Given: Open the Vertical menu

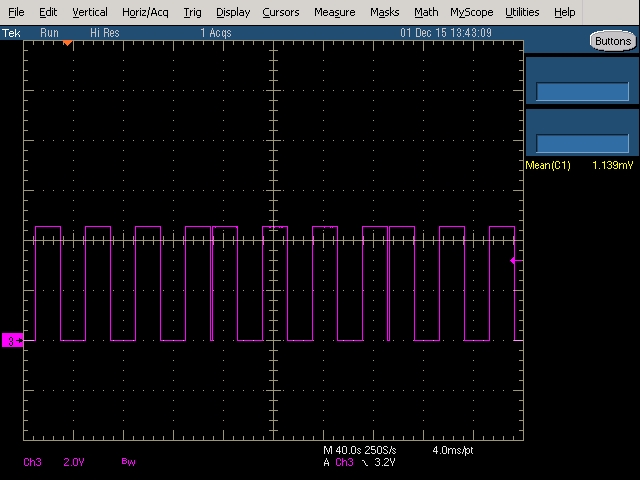Looking at the screenshot, I should coord(90,12).
